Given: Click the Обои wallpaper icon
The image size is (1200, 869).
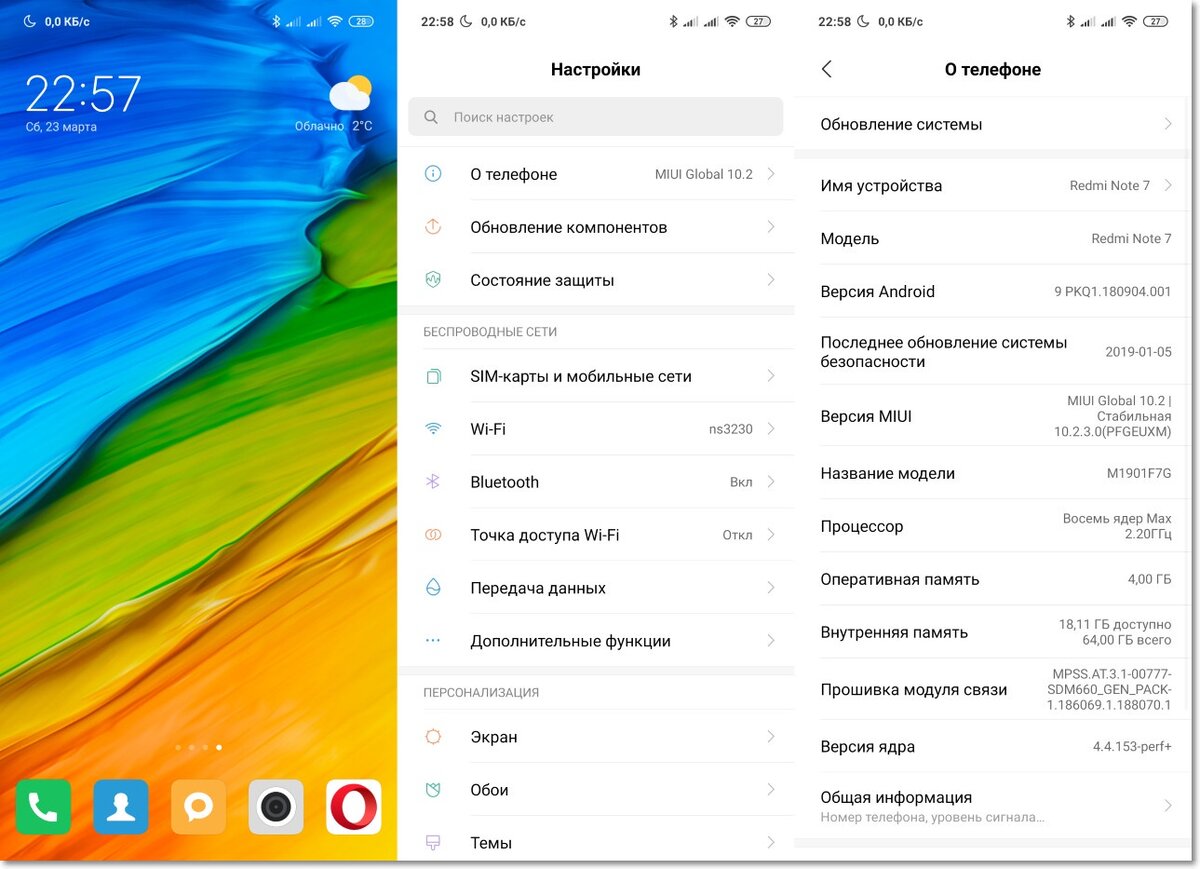Looking at the screenshot, I should (433, 789).
